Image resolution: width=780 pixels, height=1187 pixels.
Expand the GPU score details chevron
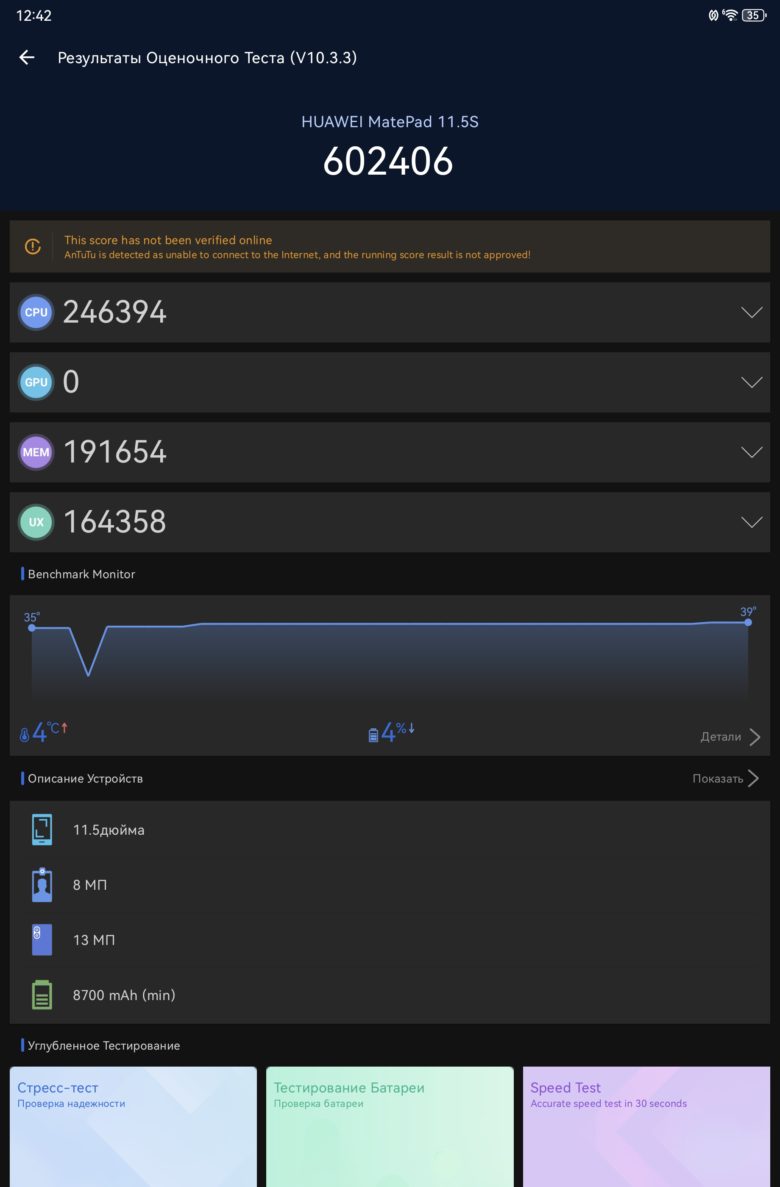click(751, 382)
